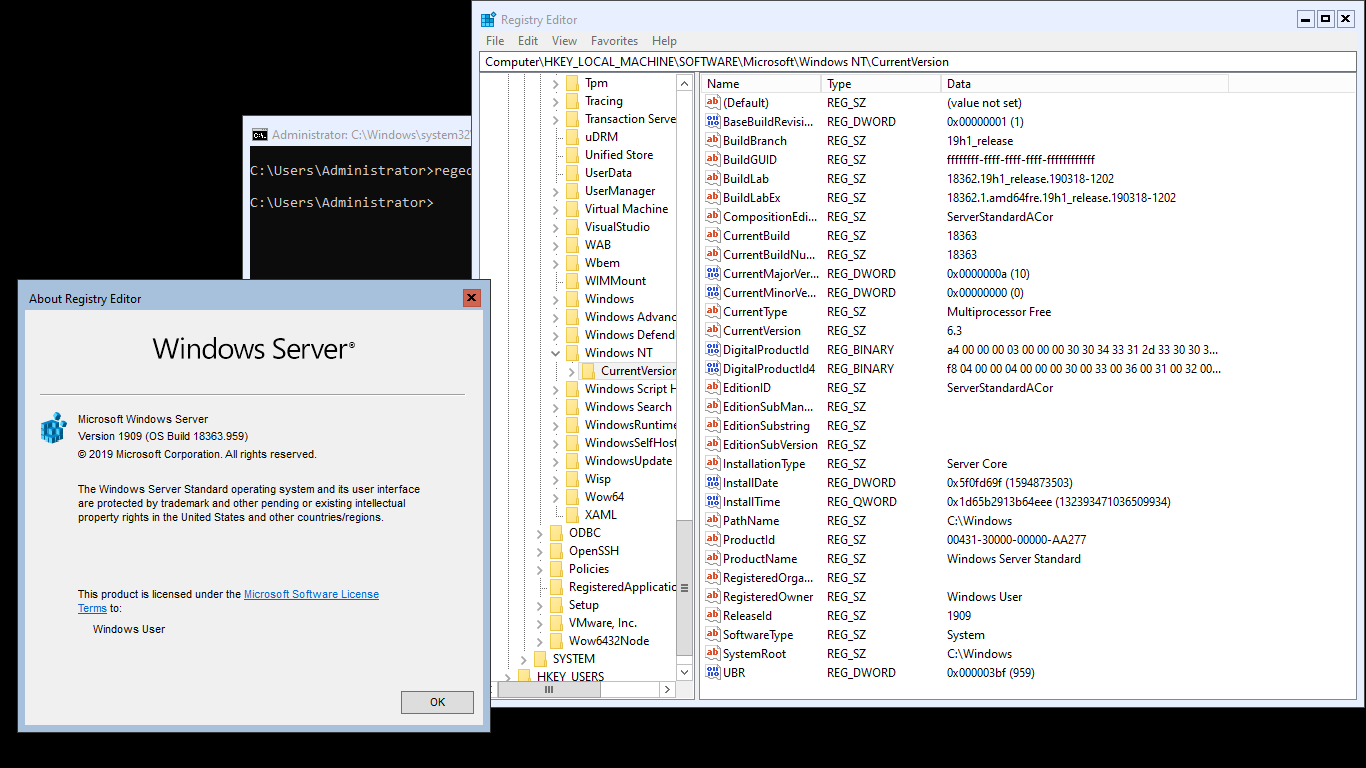Viewport: 1366px width, 768px height.
Task: Click the folder icon of the XAML key
Action: tap(572, 515)
